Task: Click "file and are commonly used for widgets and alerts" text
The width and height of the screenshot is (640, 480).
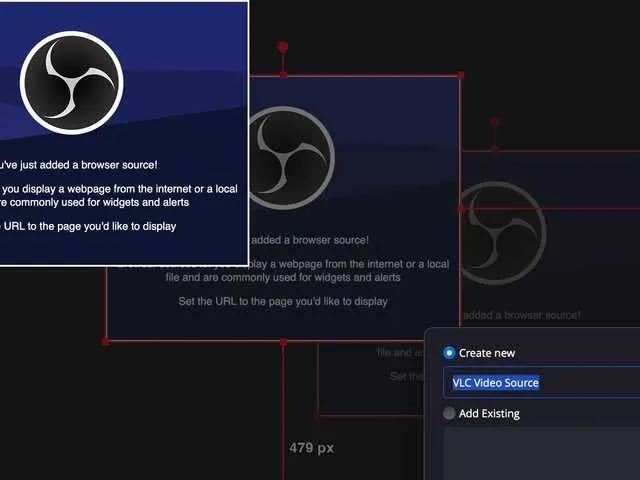Action: (283, 278)
